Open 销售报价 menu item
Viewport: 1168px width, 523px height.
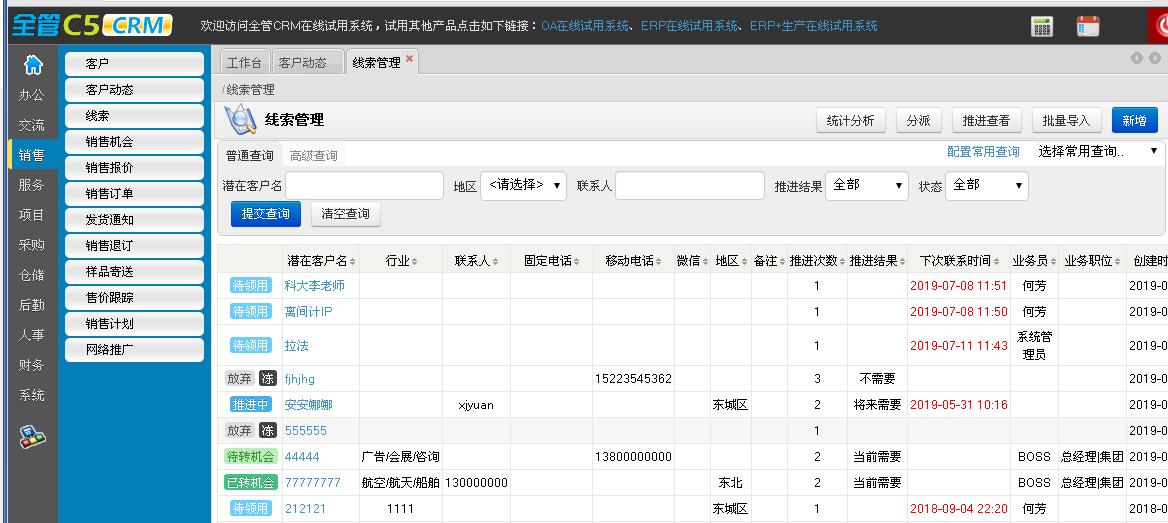134,168
